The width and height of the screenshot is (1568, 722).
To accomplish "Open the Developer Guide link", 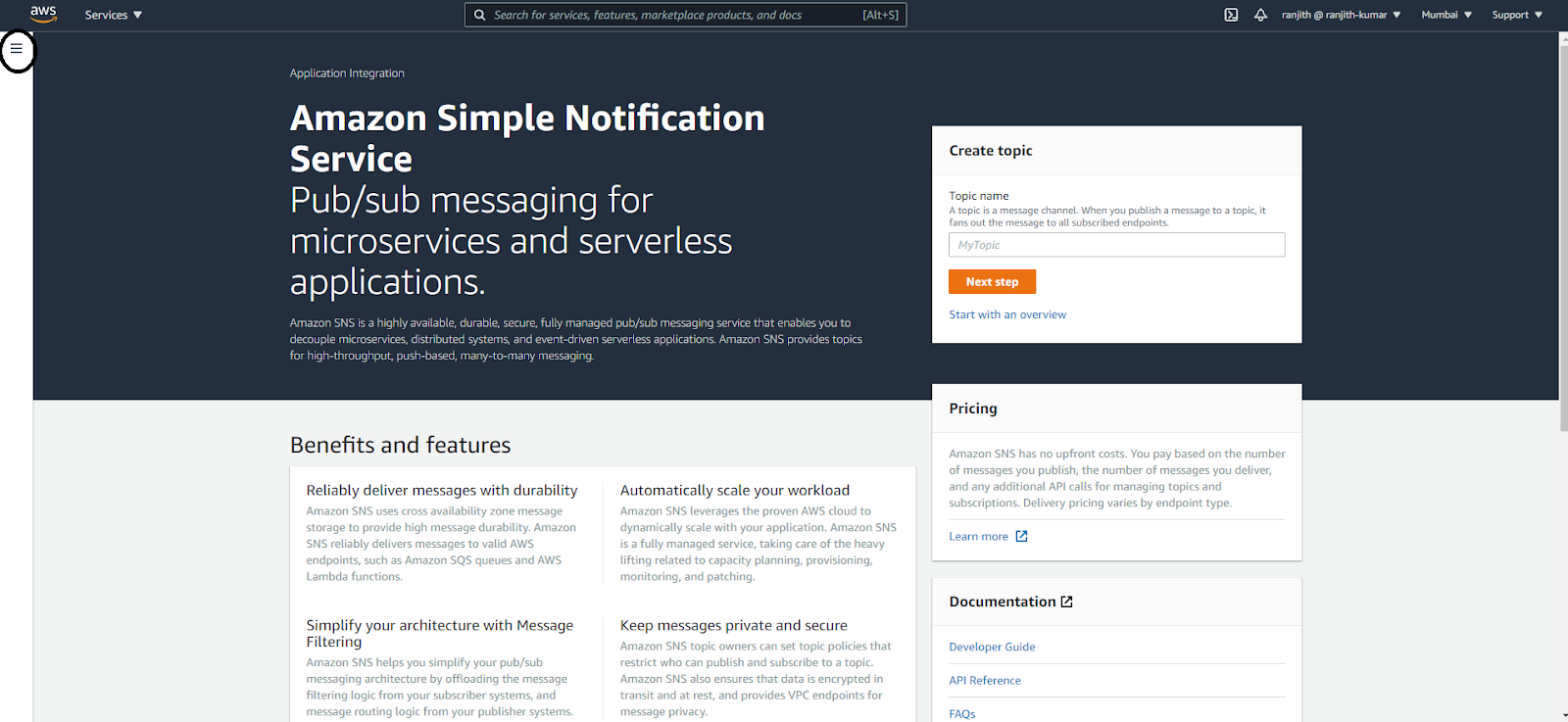I will point(992,647).
